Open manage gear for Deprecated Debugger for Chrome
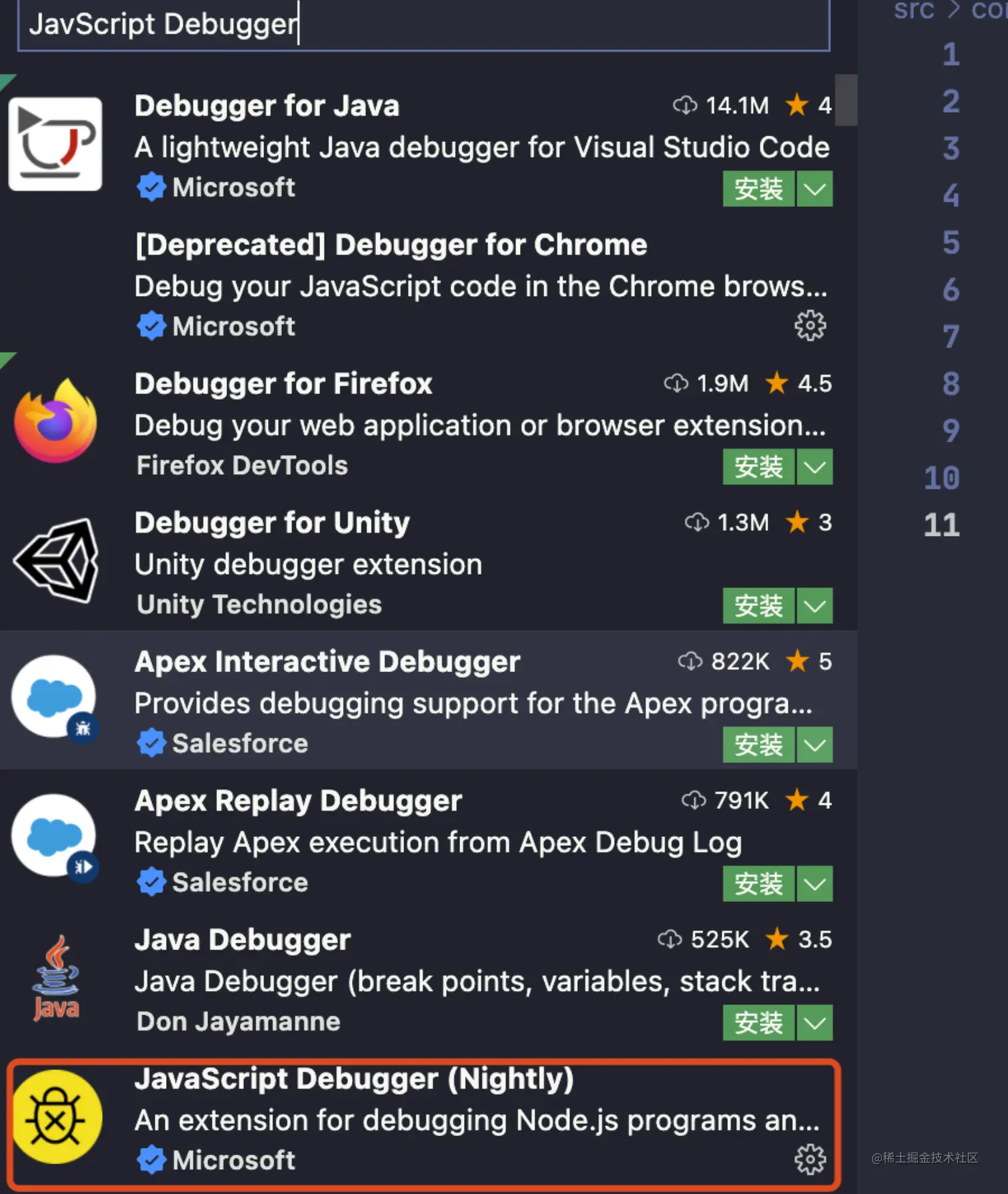 pyautogui.click(x=810, y=326)
